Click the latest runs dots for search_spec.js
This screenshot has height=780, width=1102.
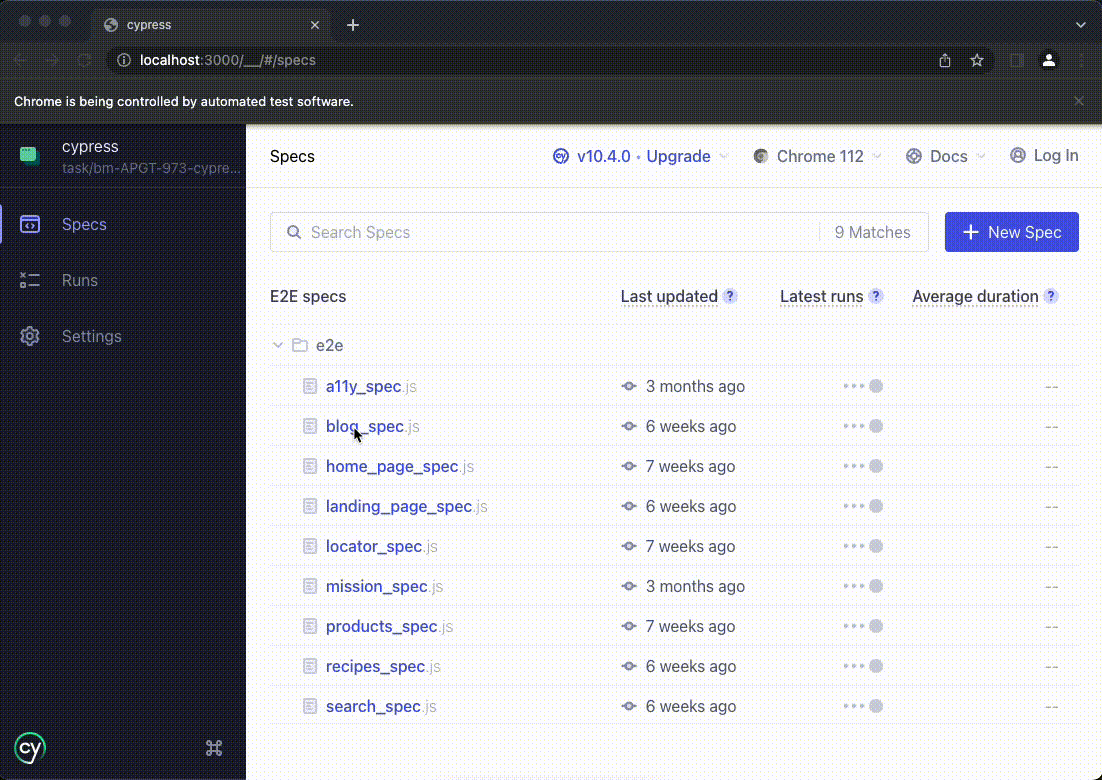(x=862, y=706)
